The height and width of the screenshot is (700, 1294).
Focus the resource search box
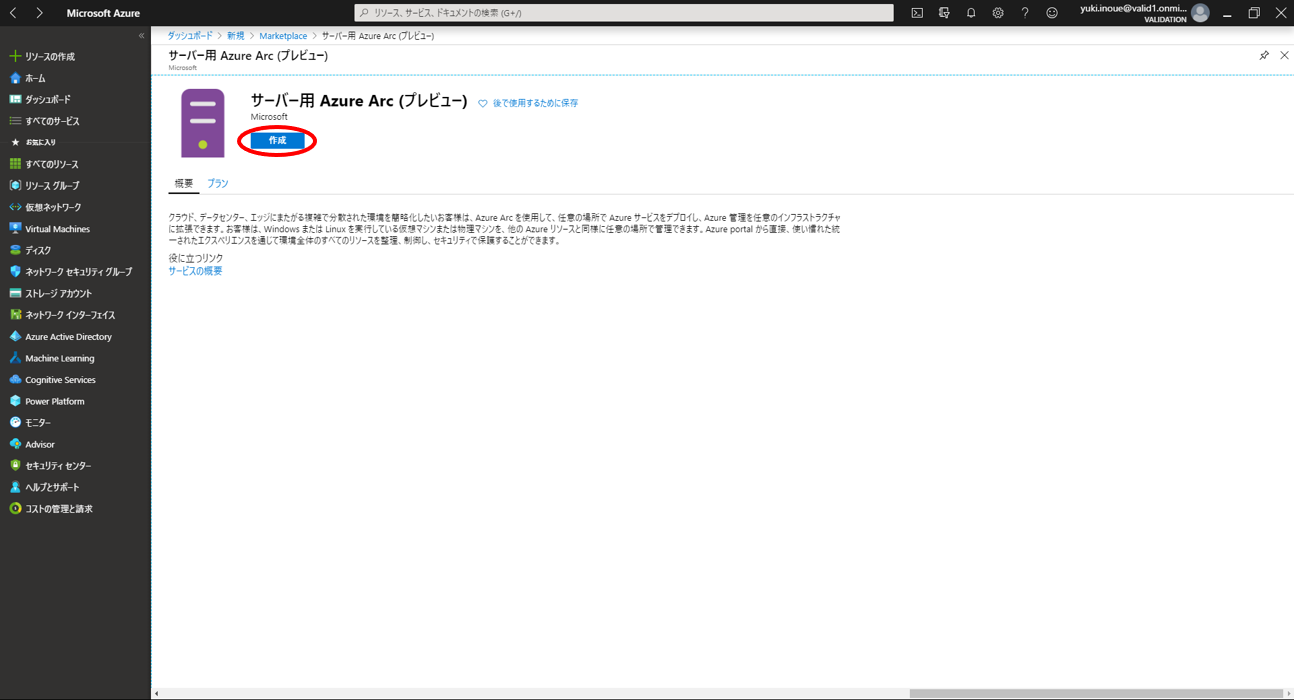pyautogui.click(x=624, y=13)
